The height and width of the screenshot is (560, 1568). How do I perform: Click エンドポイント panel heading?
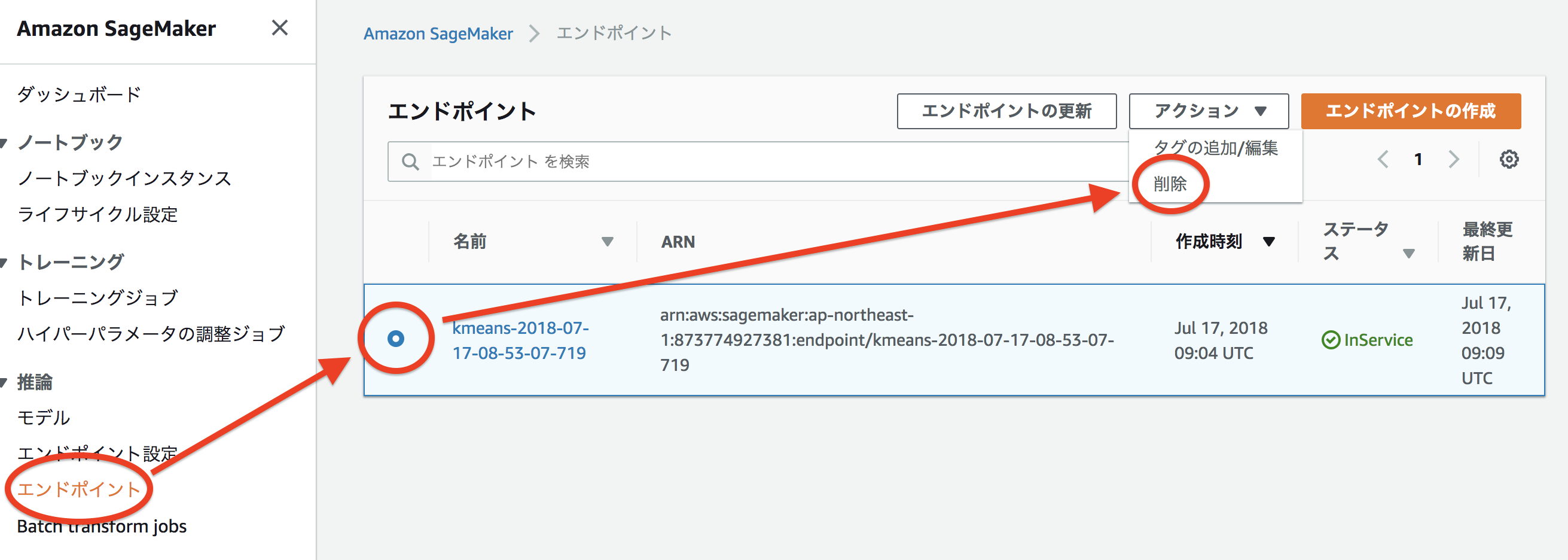[x=462, y=111]
